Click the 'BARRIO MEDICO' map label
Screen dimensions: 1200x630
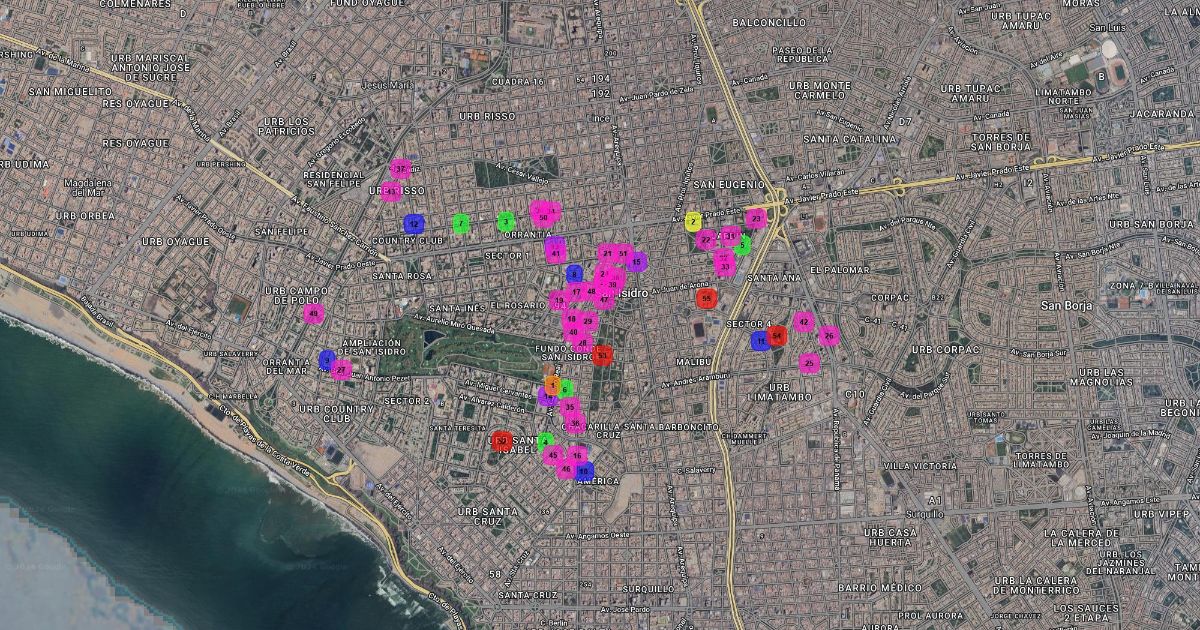coord(878,587)
